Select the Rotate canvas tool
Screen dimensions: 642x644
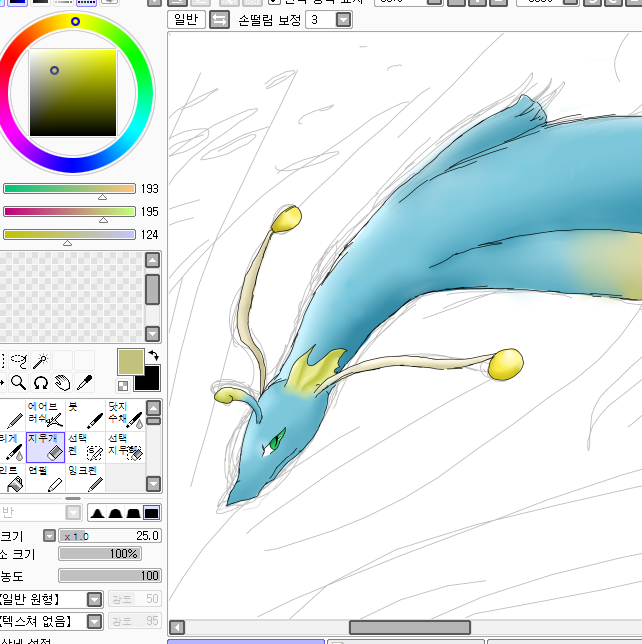click(41, 383)
